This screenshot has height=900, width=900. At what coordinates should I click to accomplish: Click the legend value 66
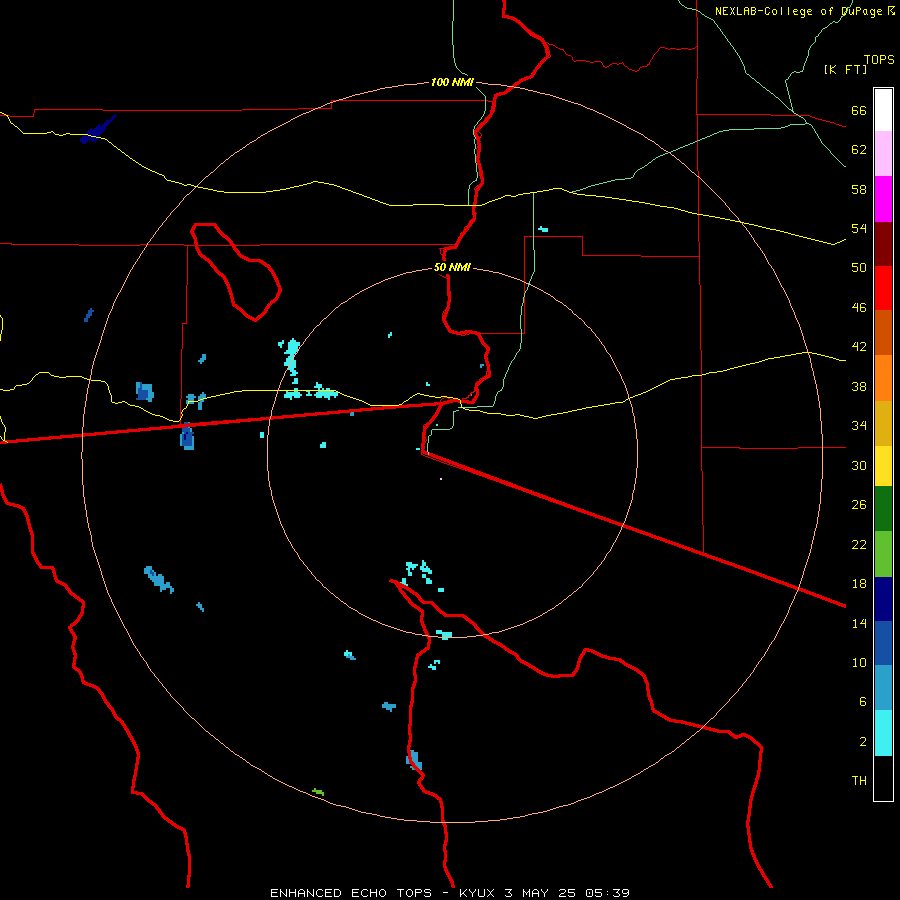(x=859, y=111)
